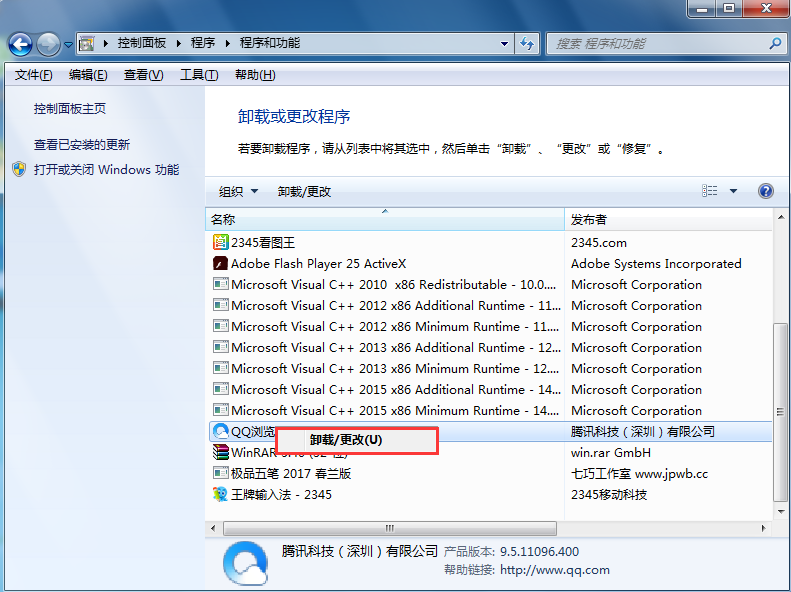Click the WinRAR books icon
Image resolution: width=791 pixels, height=592 pixels.
point(220,452)
